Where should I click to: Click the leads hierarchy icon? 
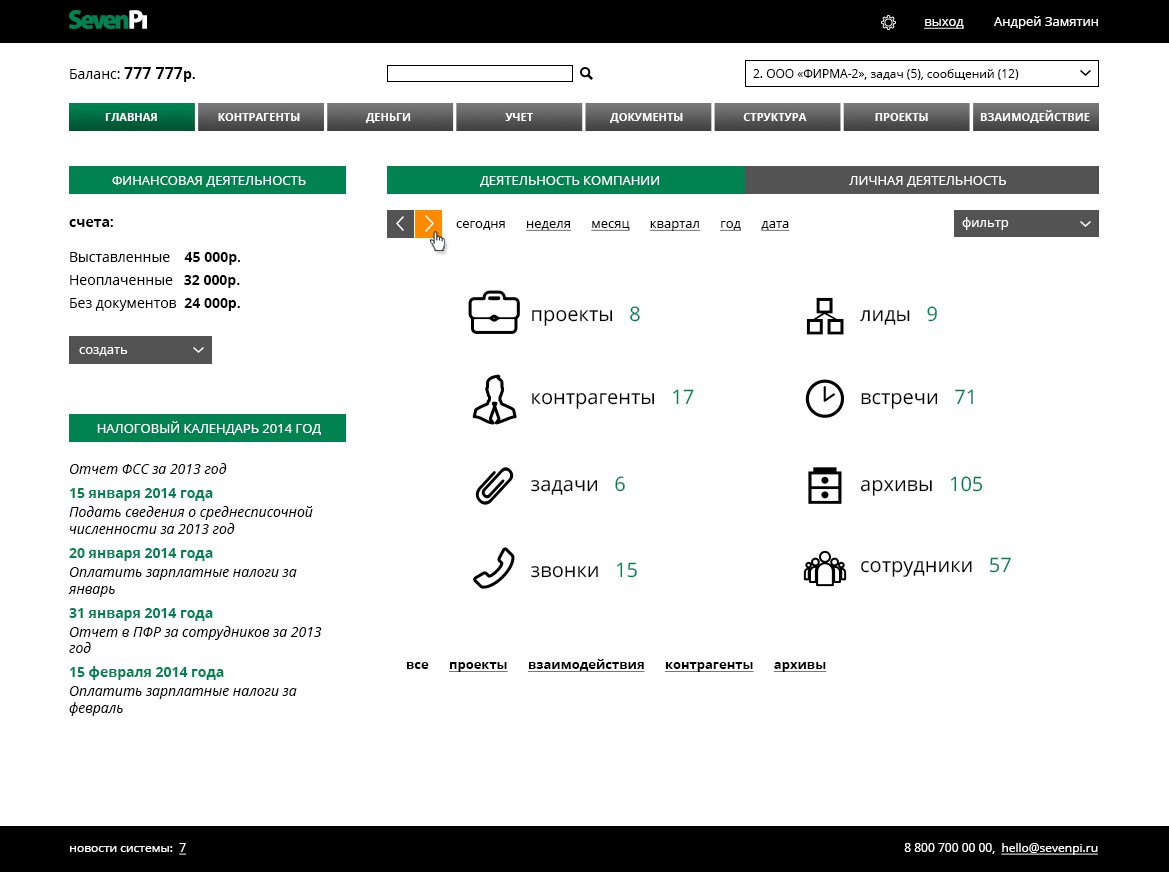825,316
